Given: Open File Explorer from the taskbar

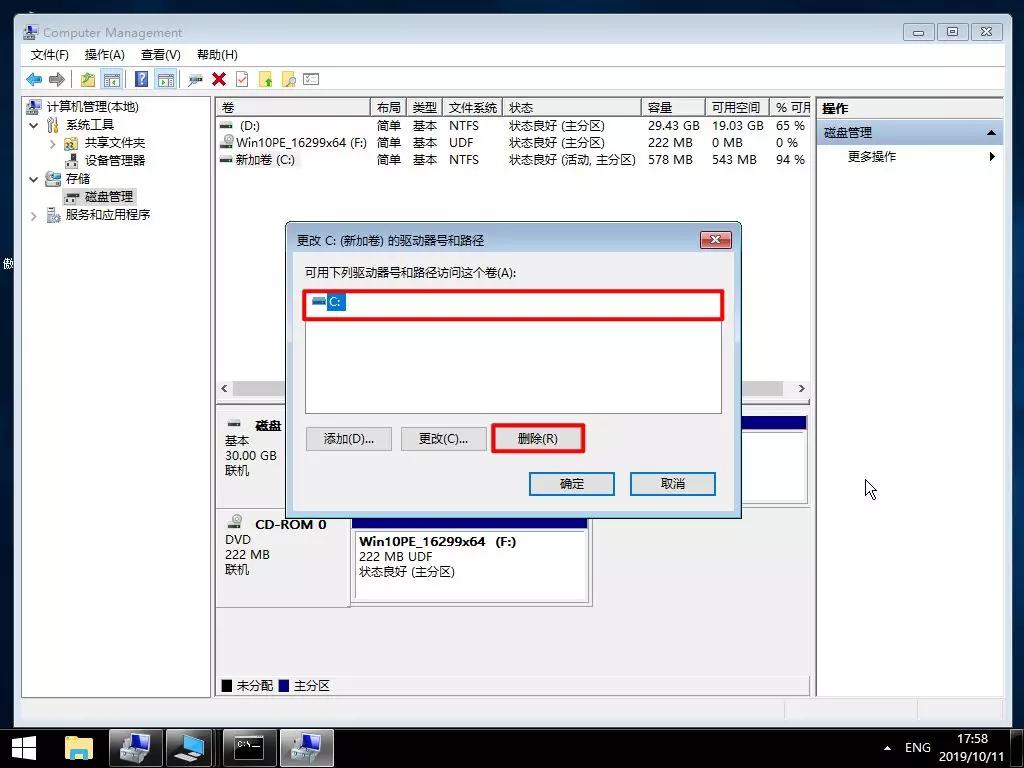Looking at the screenshot, I should click(78, 747).
